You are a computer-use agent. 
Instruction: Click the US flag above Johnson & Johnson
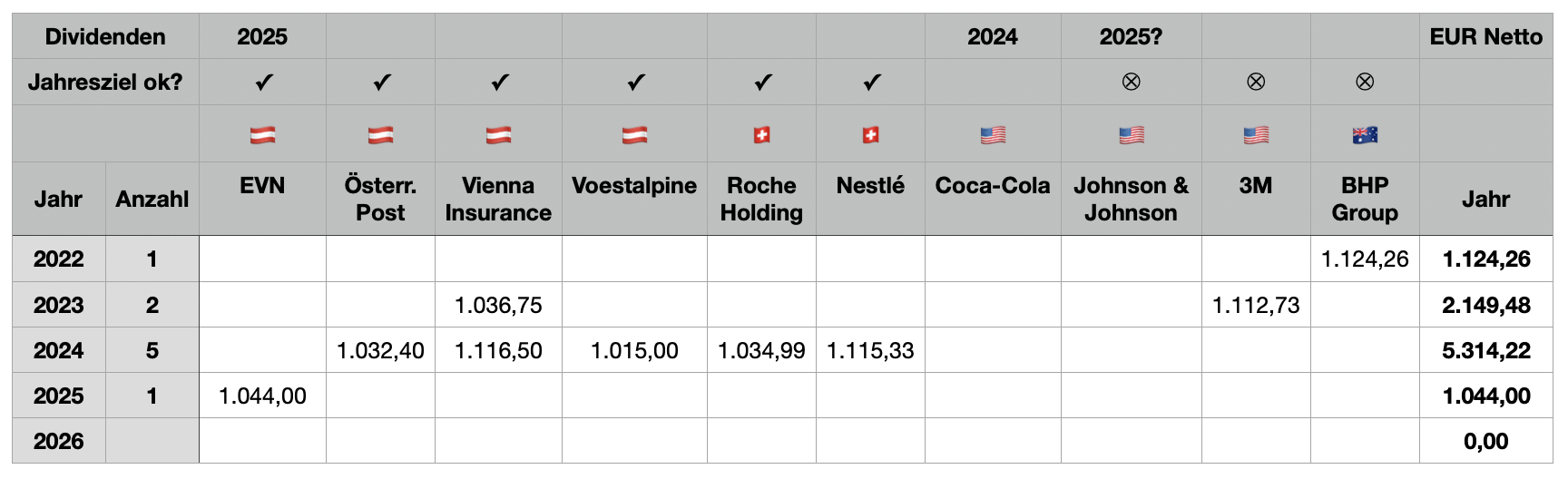(x=1131, y=135)
